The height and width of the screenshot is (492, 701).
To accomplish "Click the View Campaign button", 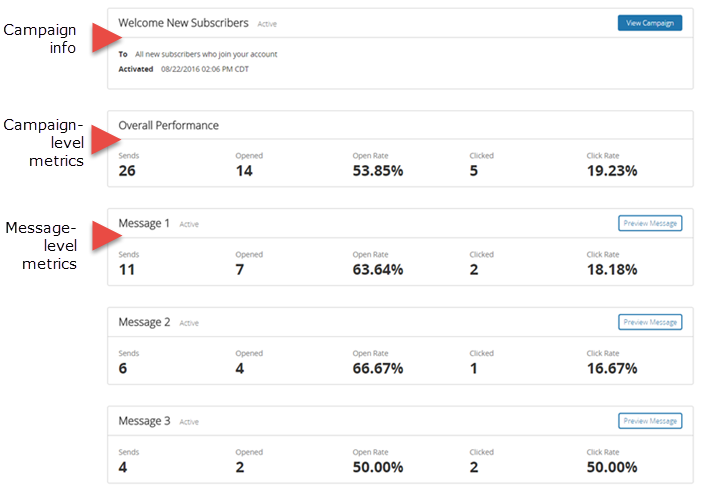I will (650, 23).
